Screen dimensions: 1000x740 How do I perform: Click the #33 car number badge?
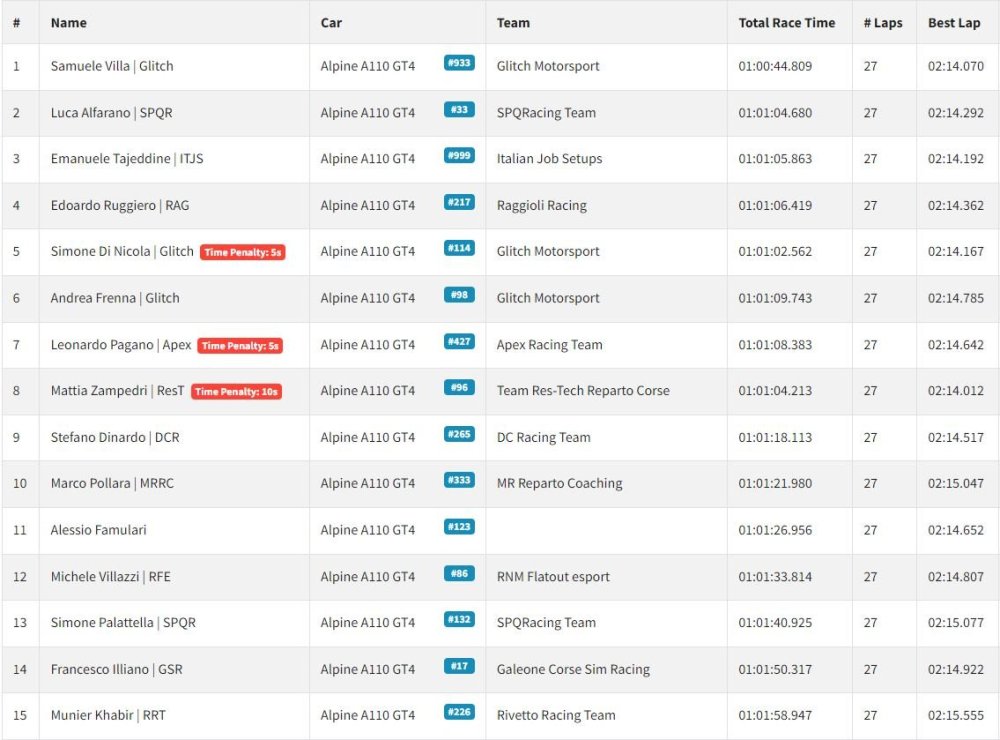pos(459,110)
